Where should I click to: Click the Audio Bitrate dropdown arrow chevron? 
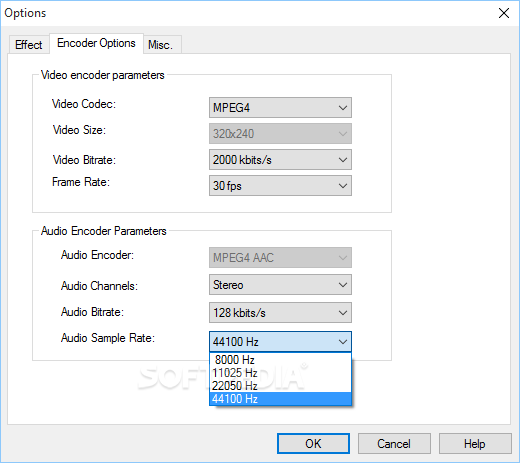tap(343, 313)
